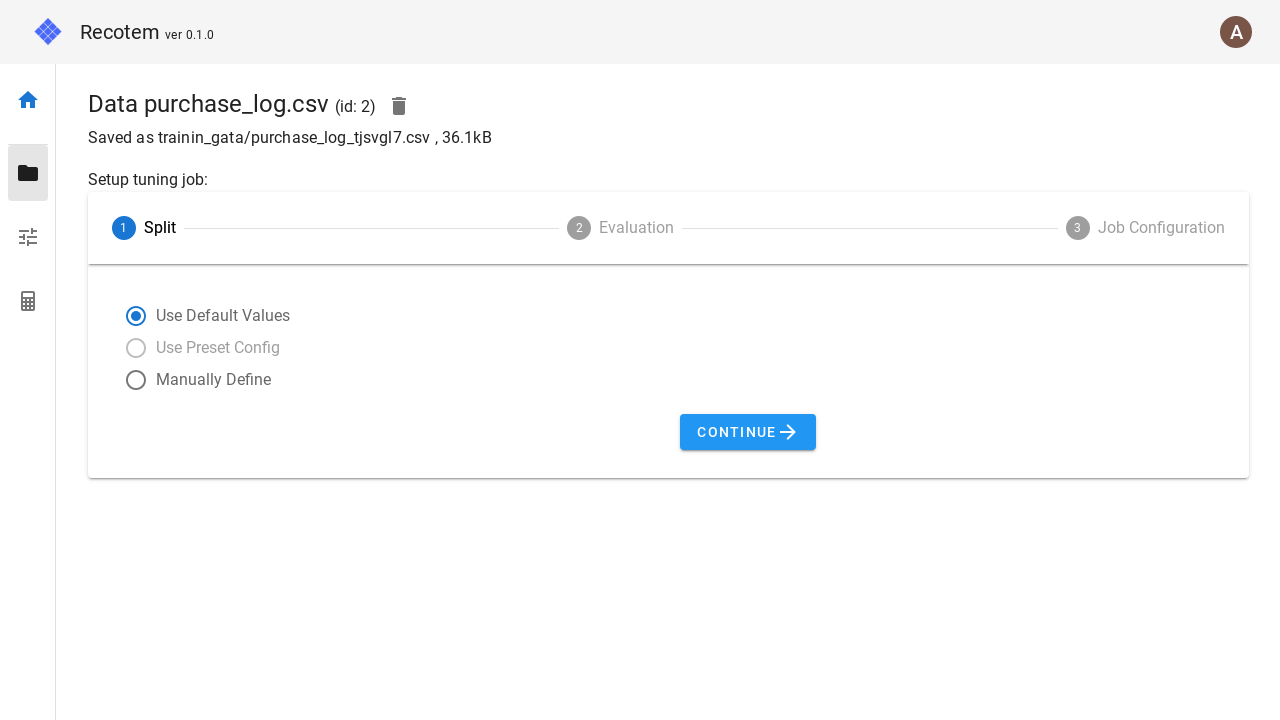Select the Use Default Values radio button

click(x=136, y=315)
